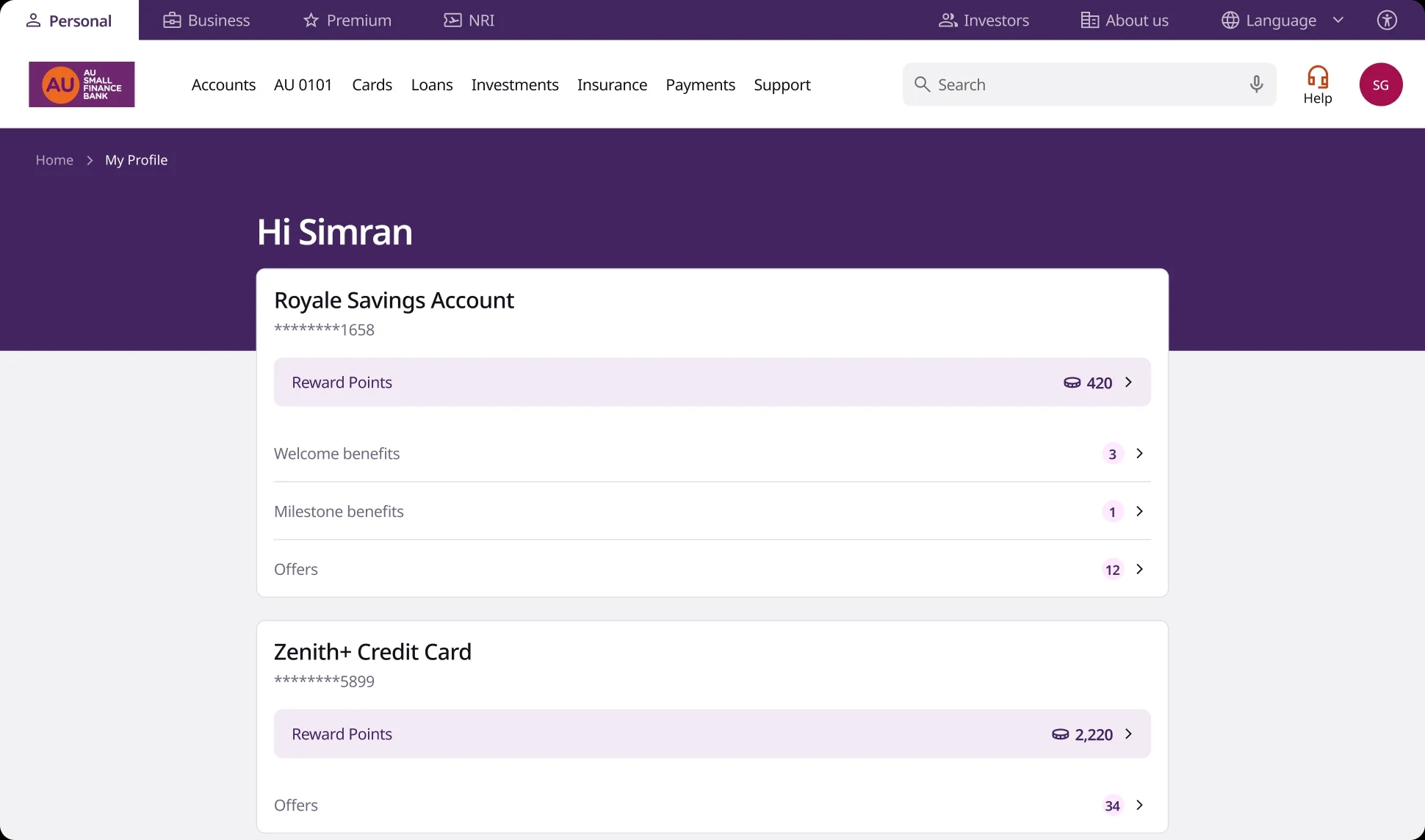1425x840 pixels.
Task: Click Reward Points label in Royale Savings
Action: 342,382
